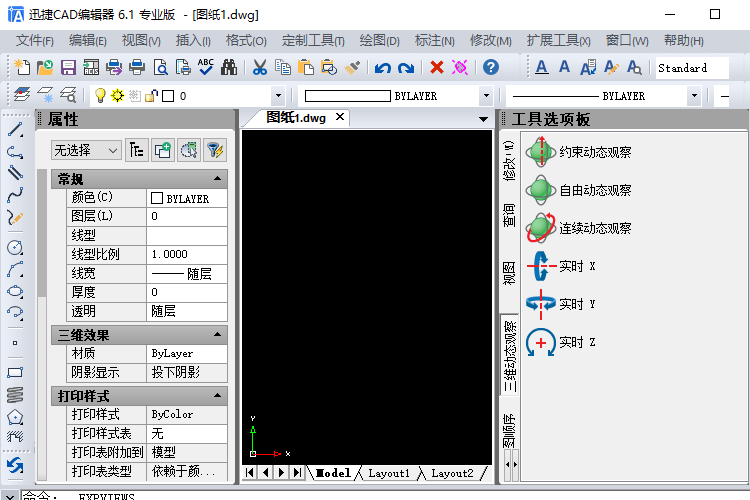Close the 图纸1.dwg tab
This screenshot has width=750, height=500.
(340, 117)
